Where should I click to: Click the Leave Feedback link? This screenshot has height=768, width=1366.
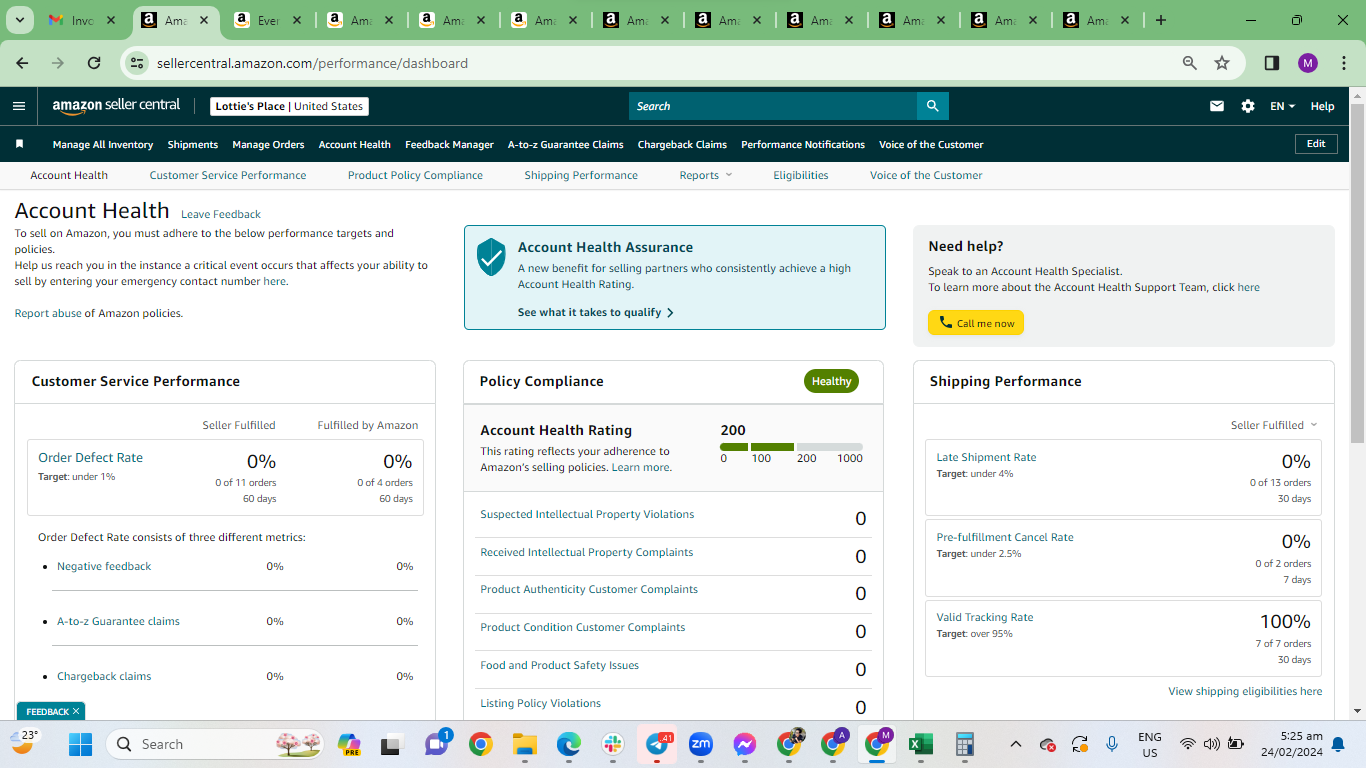coord(221,214)
